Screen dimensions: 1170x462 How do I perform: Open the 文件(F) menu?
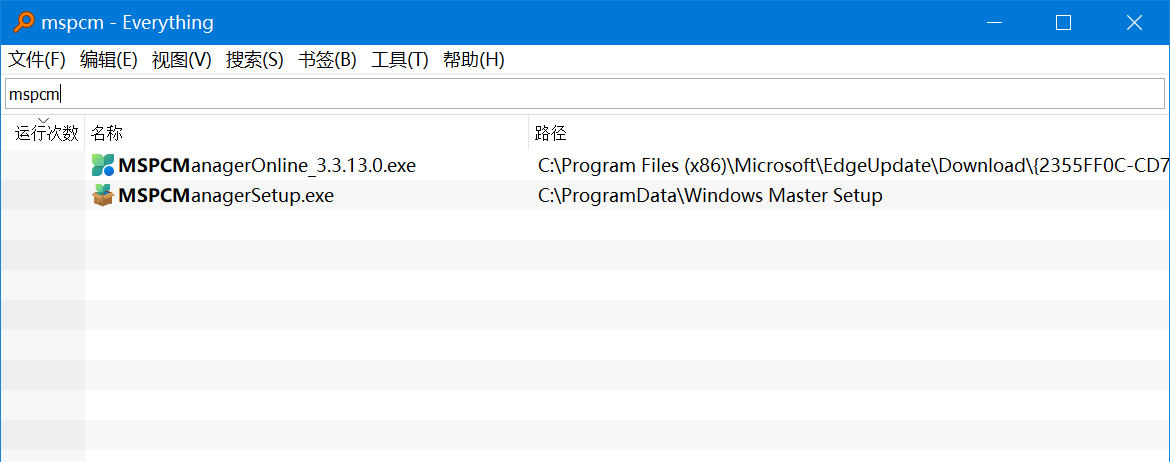tap(37, 60)
